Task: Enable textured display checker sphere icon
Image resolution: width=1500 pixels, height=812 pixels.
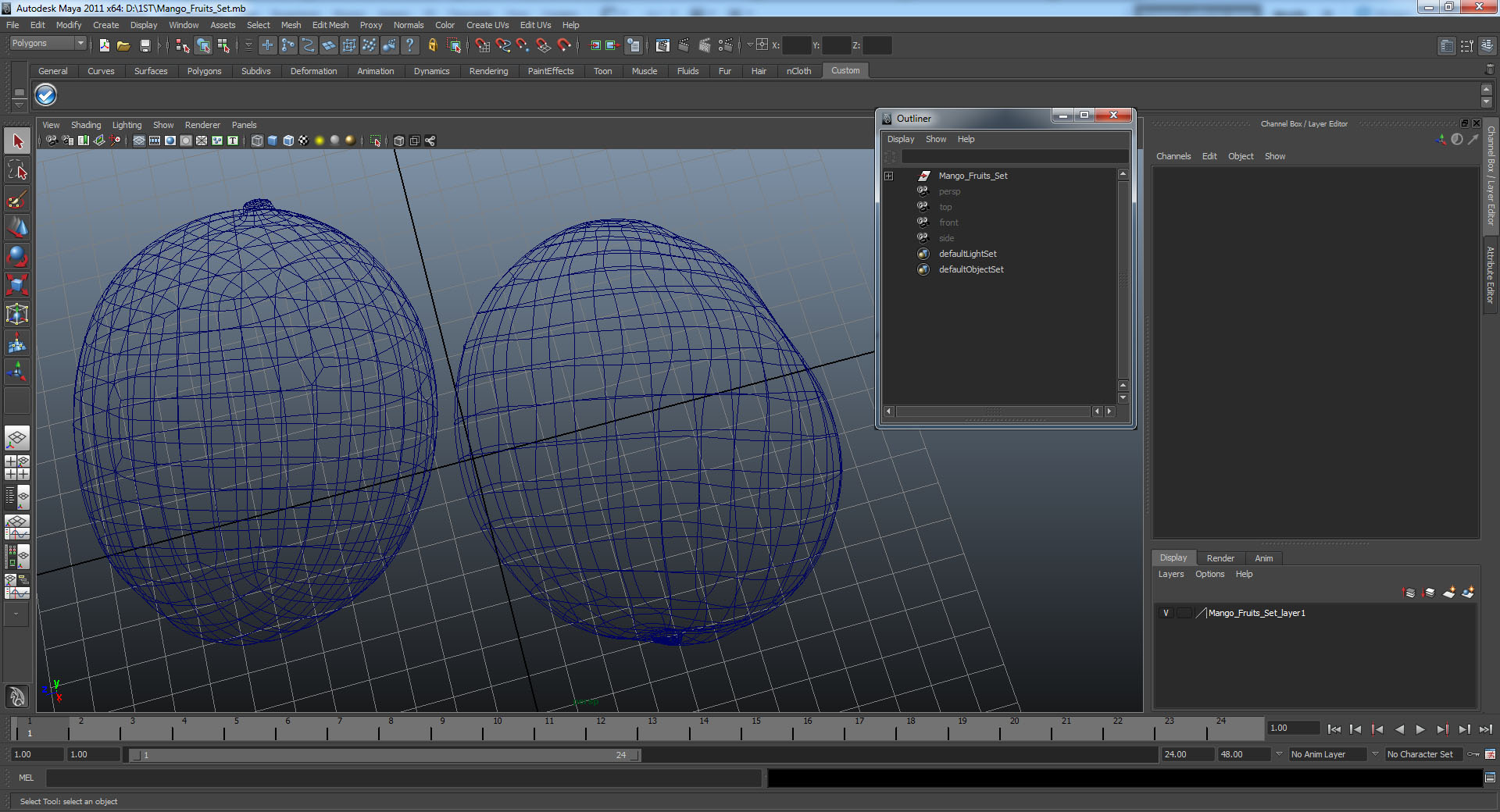Action: (304, 141)
